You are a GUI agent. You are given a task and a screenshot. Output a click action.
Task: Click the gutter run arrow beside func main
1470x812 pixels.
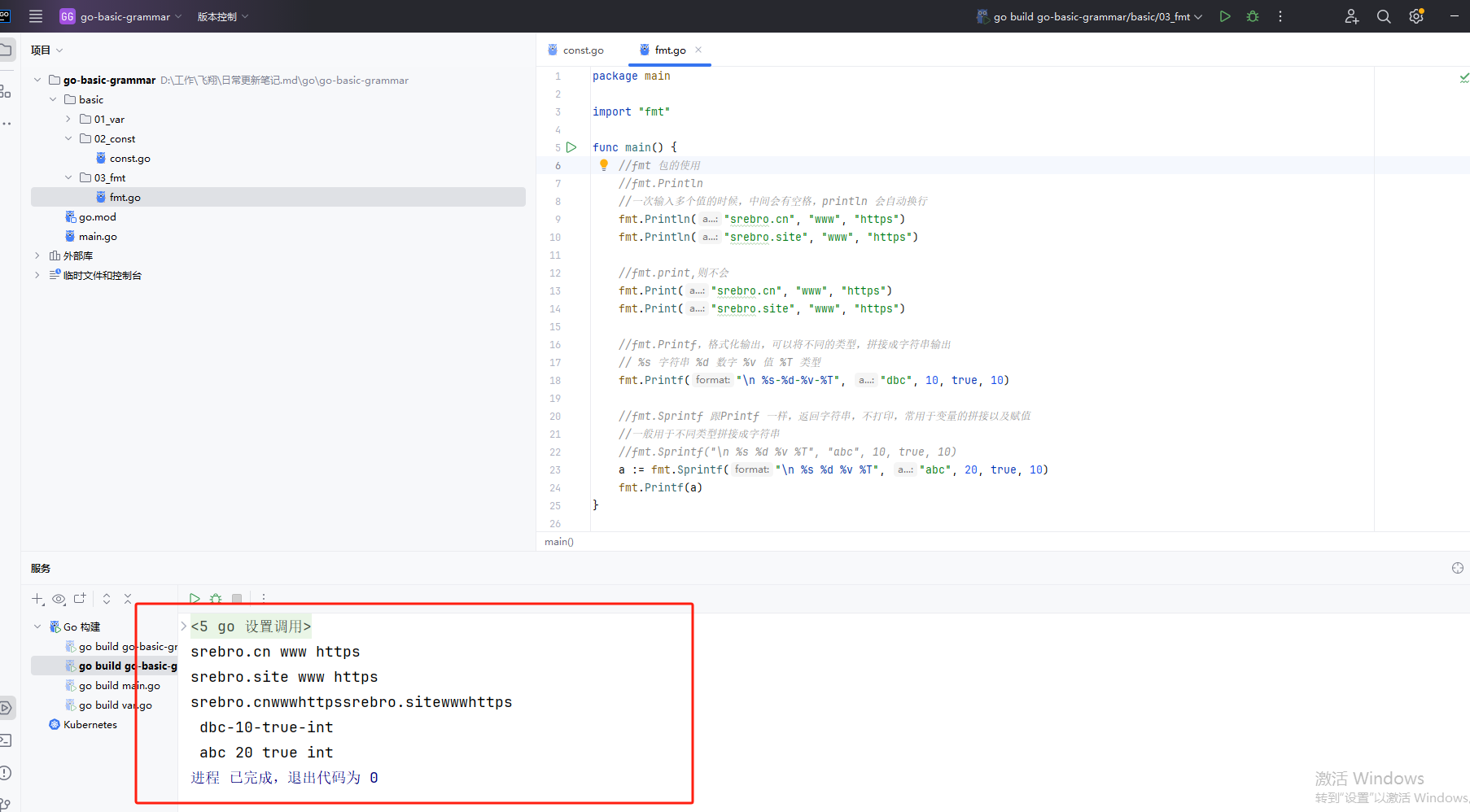[571, 147]
